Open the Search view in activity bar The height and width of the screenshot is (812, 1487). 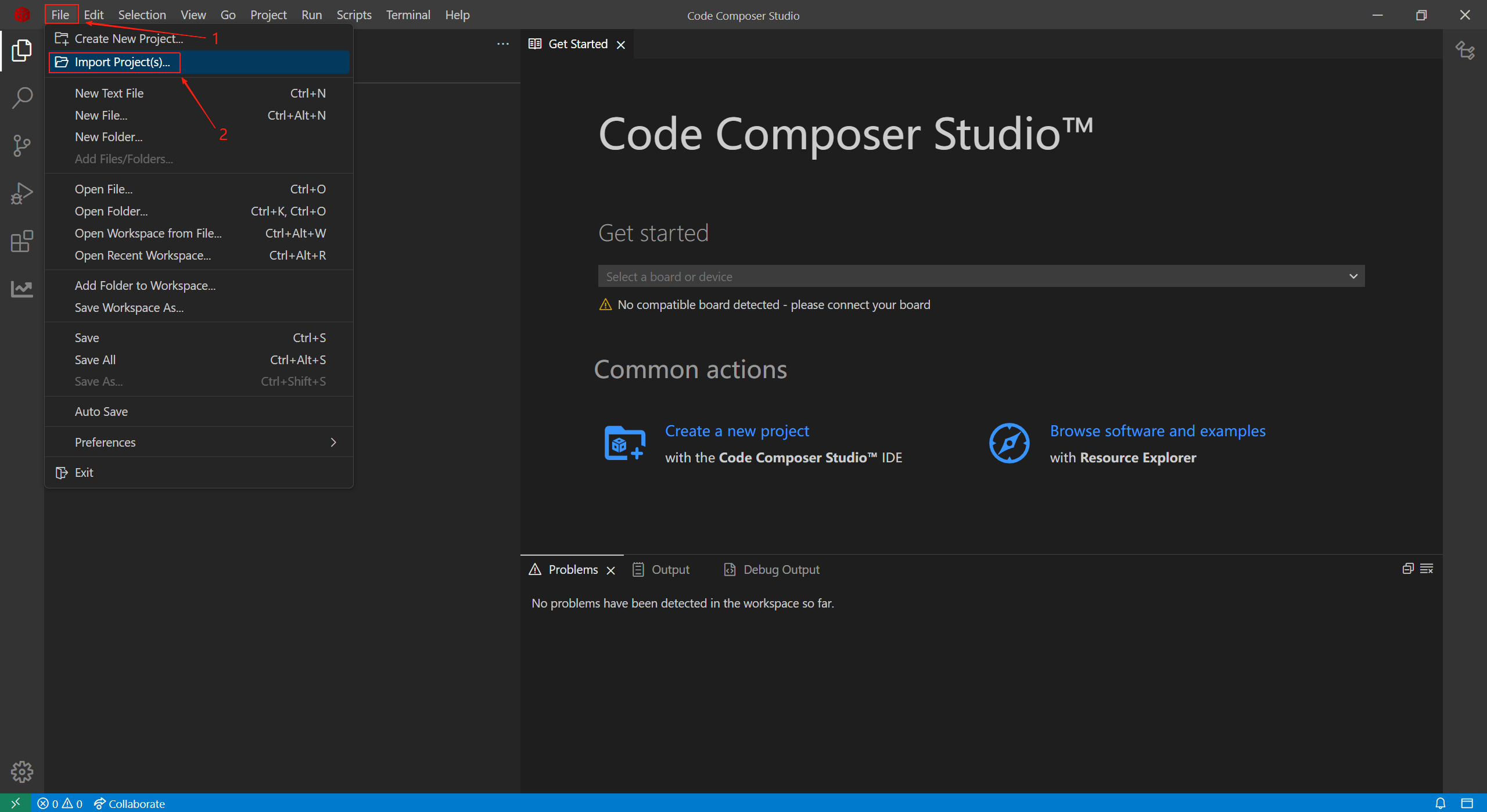tap(21, 98)
